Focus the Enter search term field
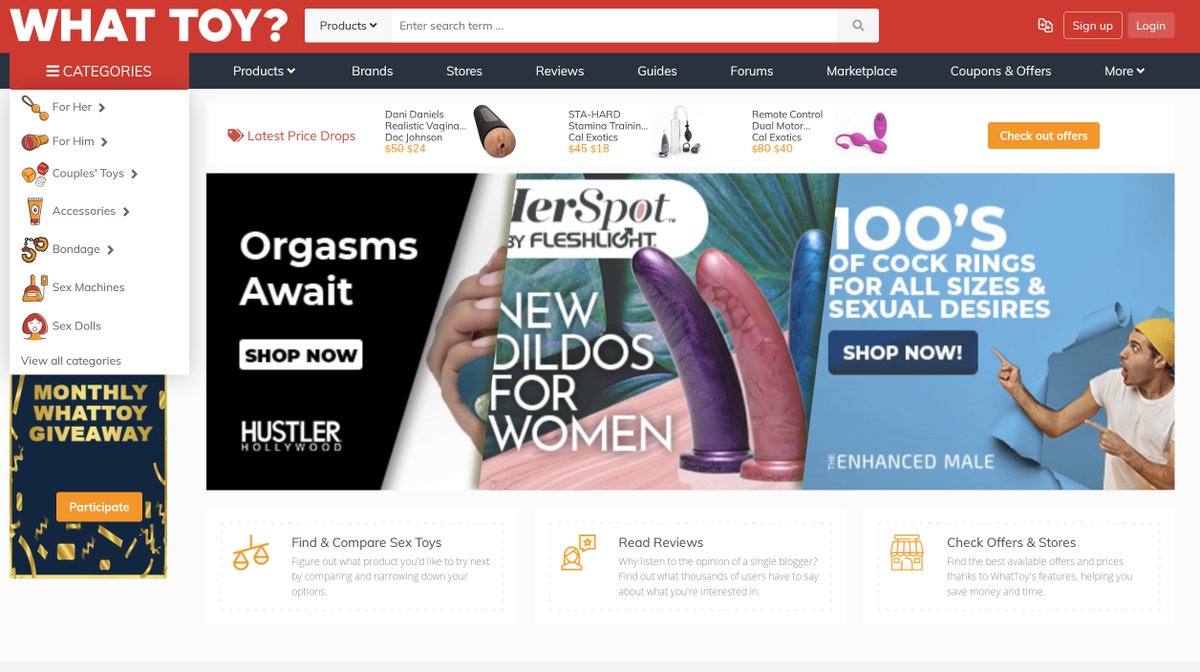Viewport: 1200px width, 672px height. pos(614,26)
